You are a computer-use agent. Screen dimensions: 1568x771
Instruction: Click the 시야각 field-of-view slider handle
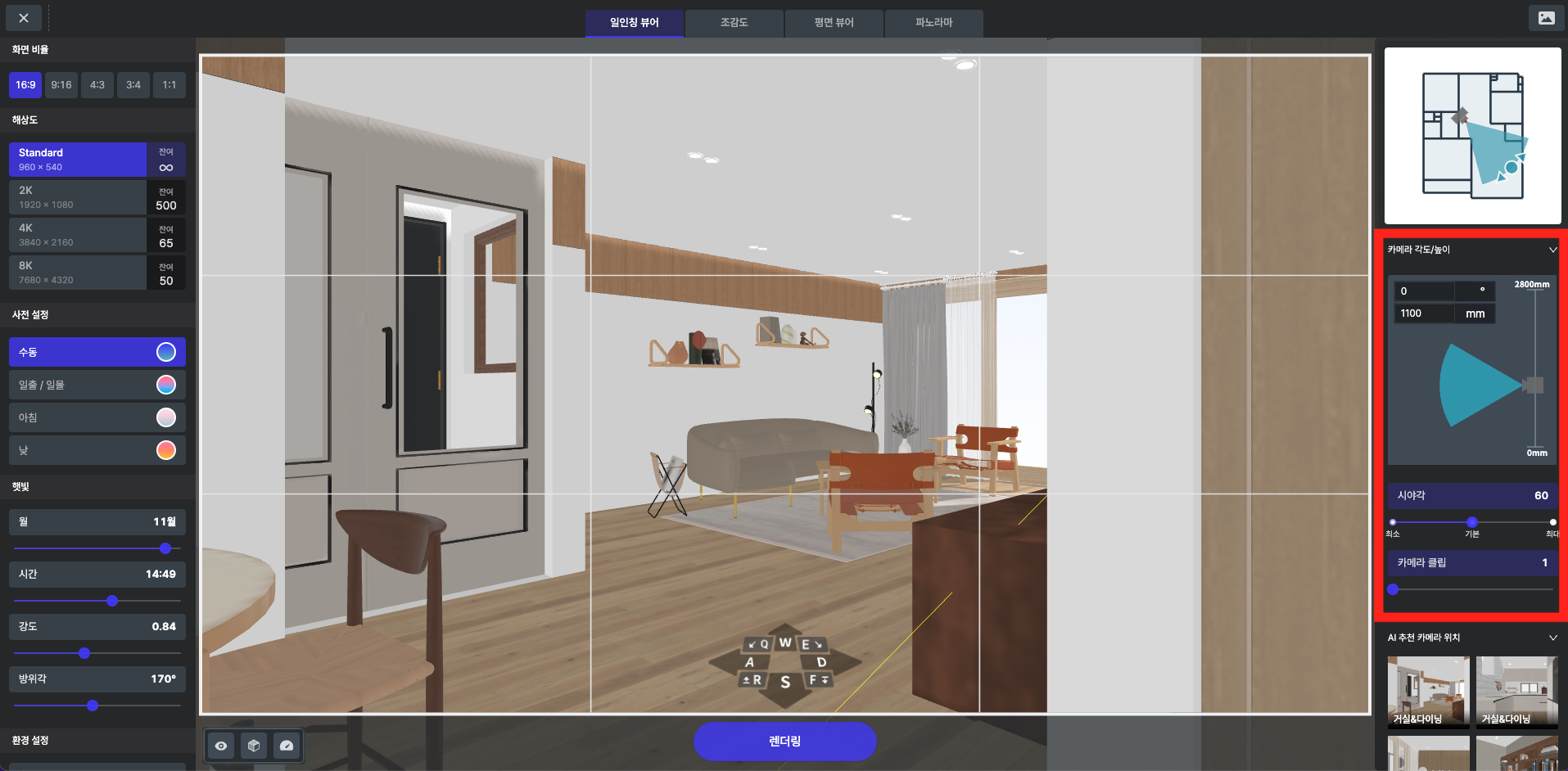(1472, 522)
